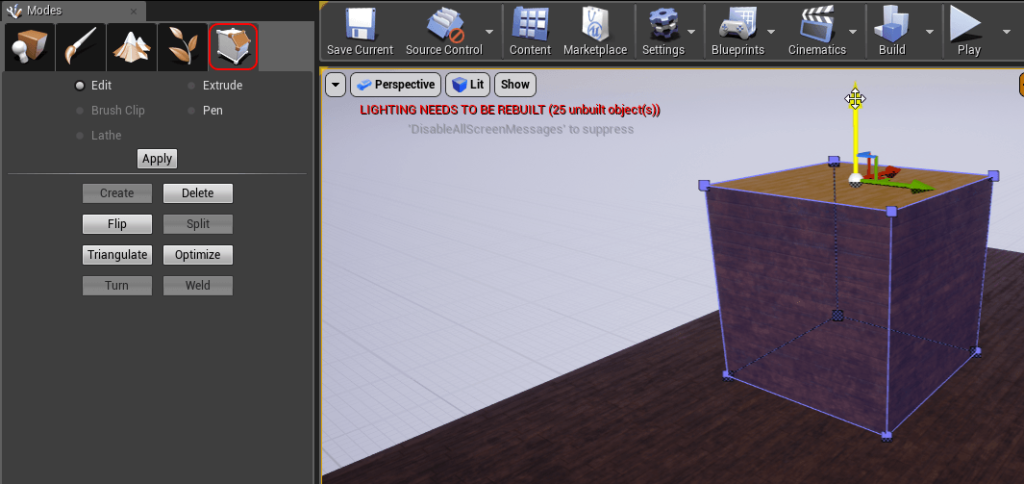The width and height of the screenshot is (1024, 484).
Task: Select the Edit radio button
Action: (x=80, y=86)
